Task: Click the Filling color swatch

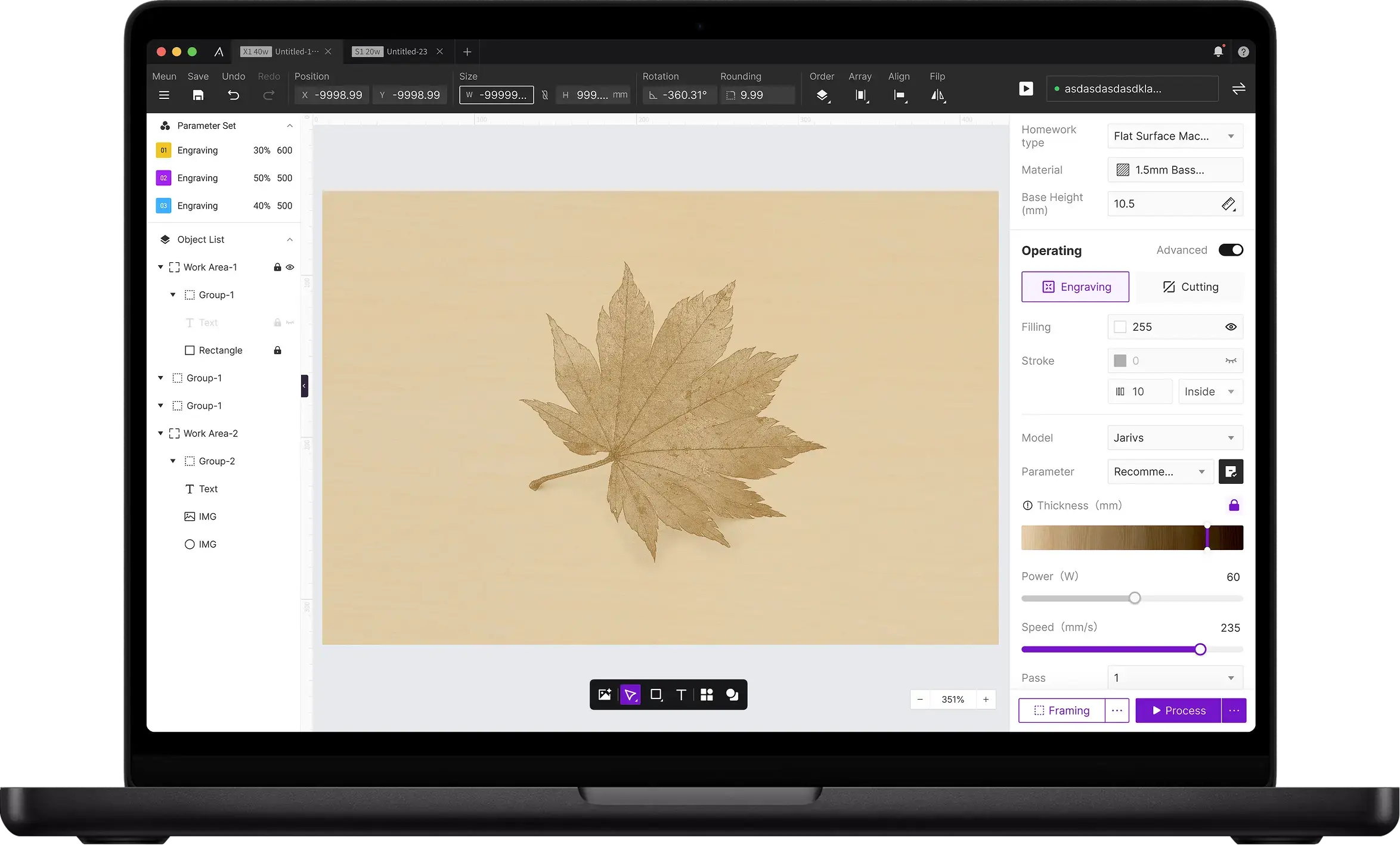Action: click(1120, 327)
